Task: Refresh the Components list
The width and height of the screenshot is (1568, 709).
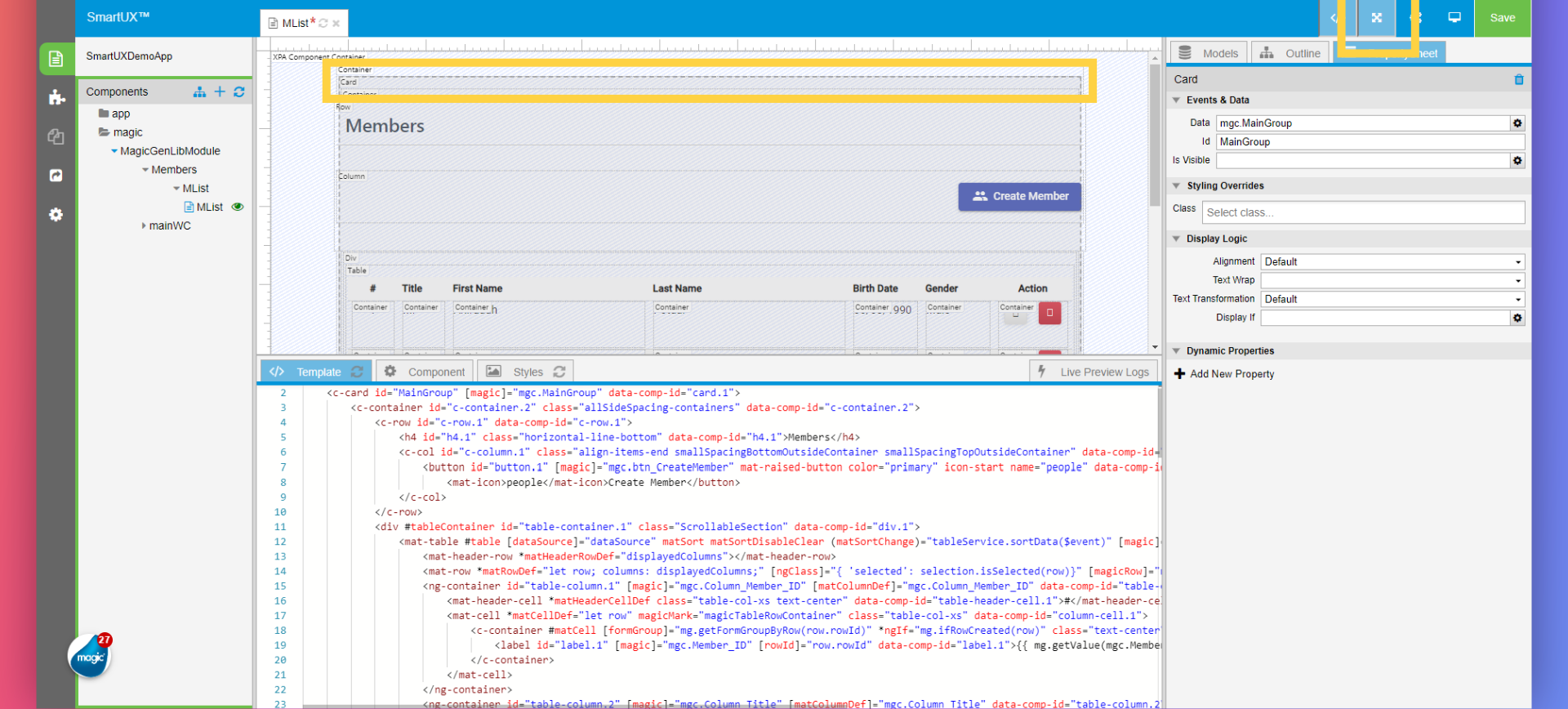Action: click(239, 91)
